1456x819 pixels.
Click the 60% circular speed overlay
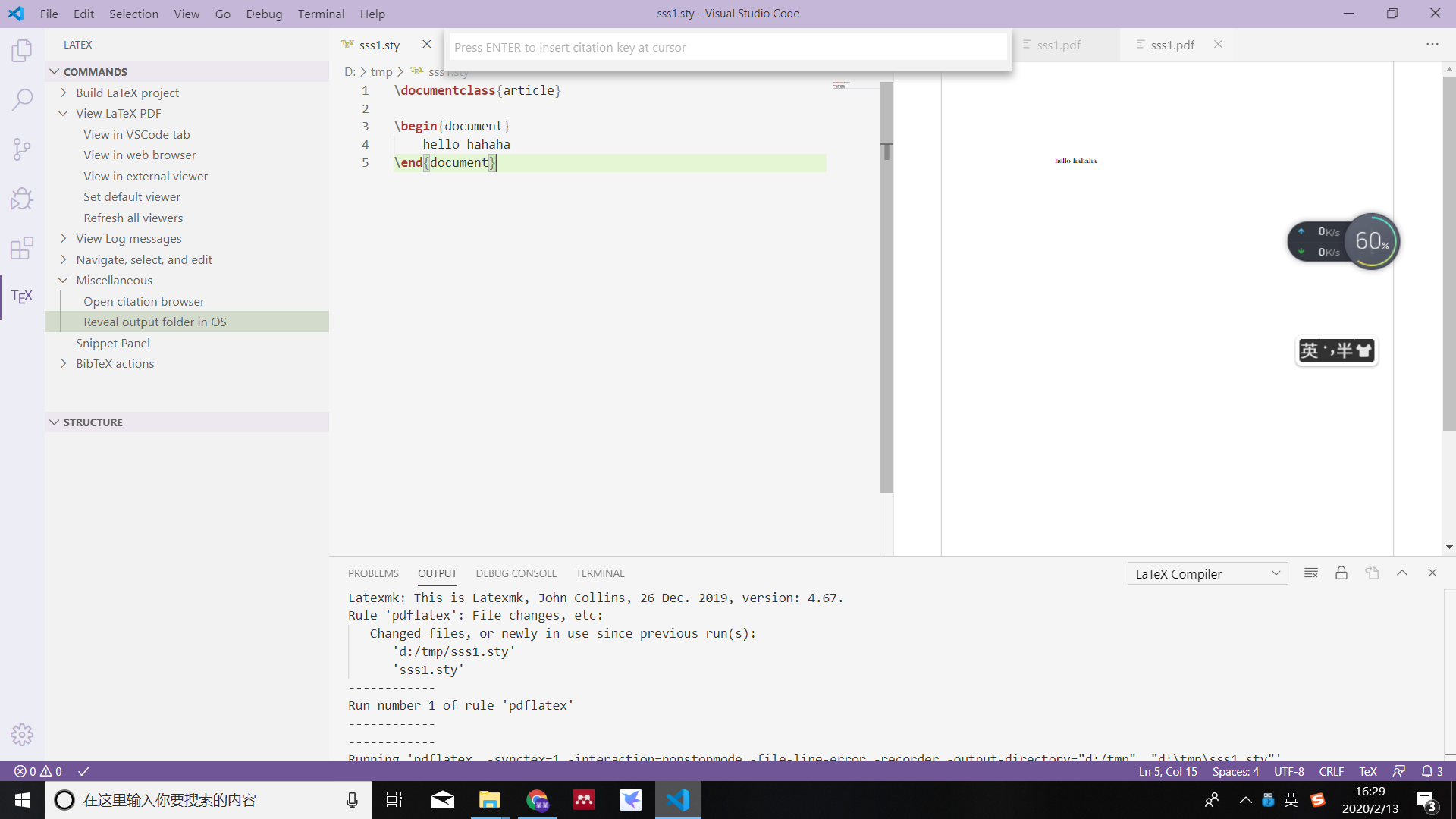pos(1372,240)
